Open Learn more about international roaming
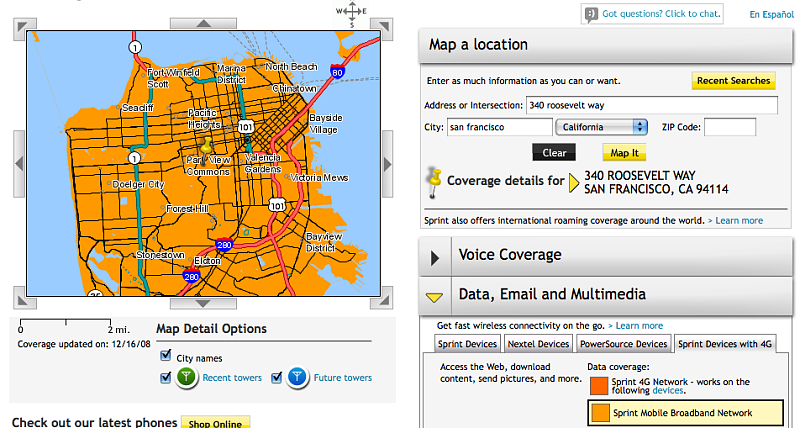The height and width of the screenshot is (428, 800). 739,220
